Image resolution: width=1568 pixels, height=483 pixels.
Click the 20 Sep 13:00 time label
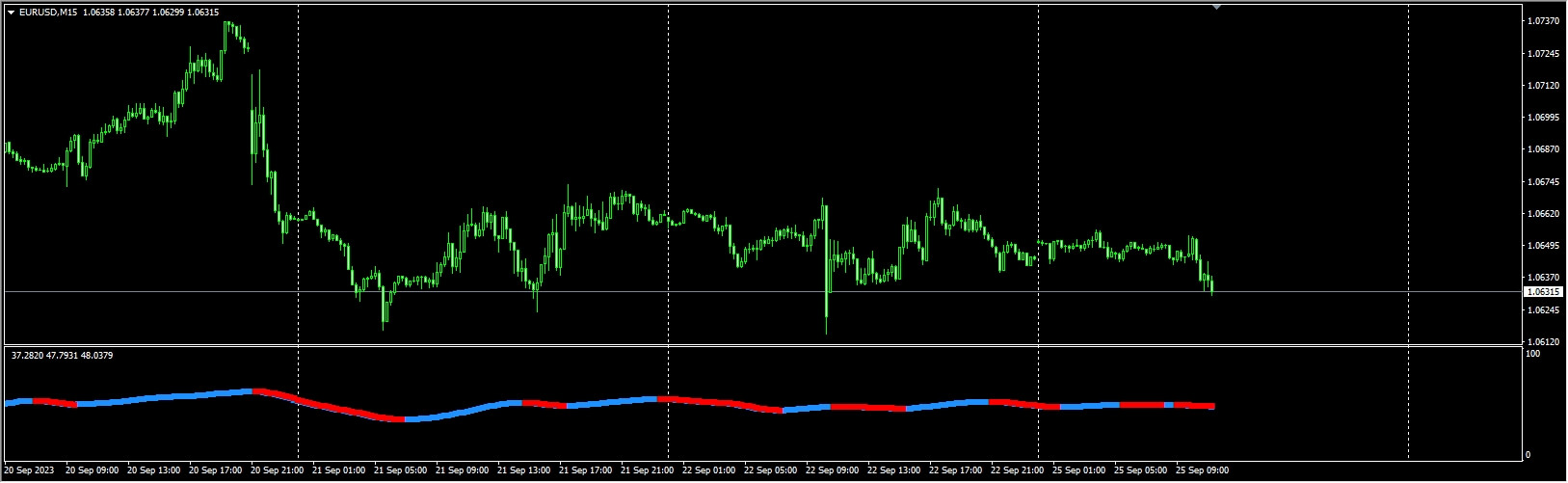(x=154, y=470)
